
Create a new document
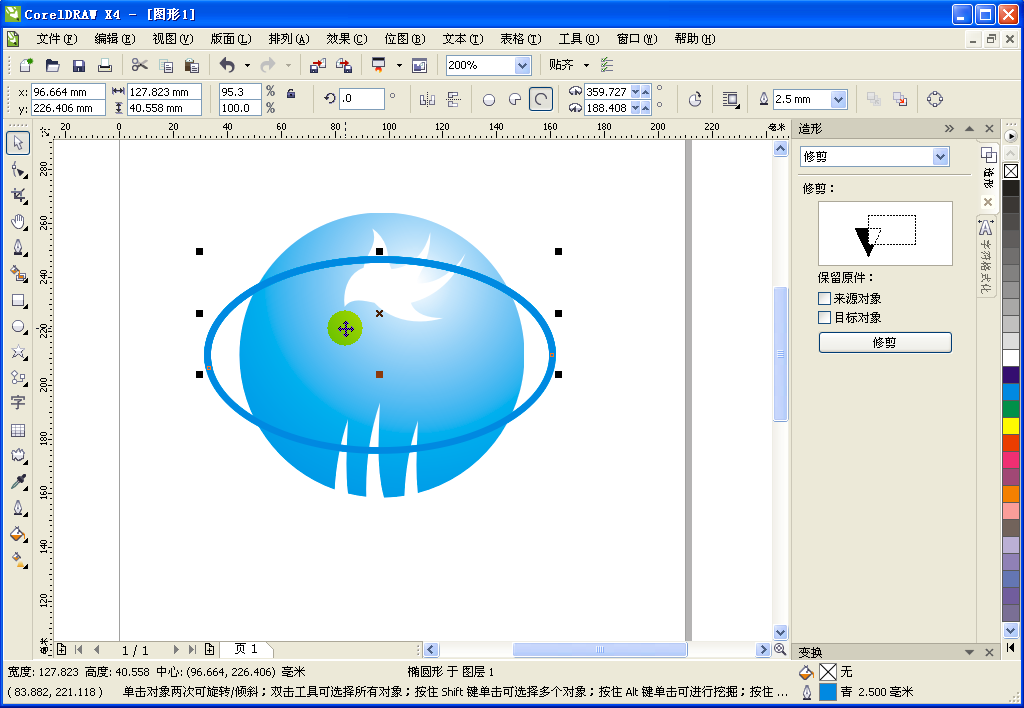click(26, 65)
